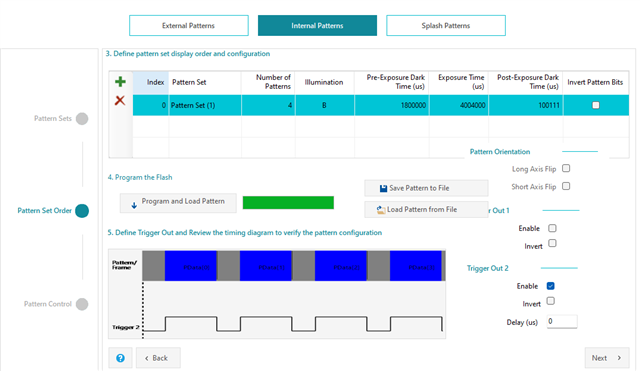Click the Illumination value B cell

(324, 105)
